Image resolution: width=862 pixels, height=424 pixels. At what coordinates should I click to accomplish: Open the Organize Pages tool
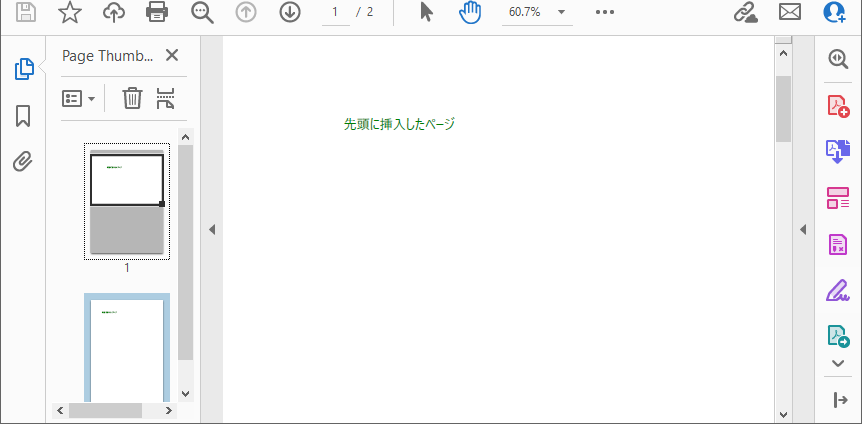(x=838, y=198)
